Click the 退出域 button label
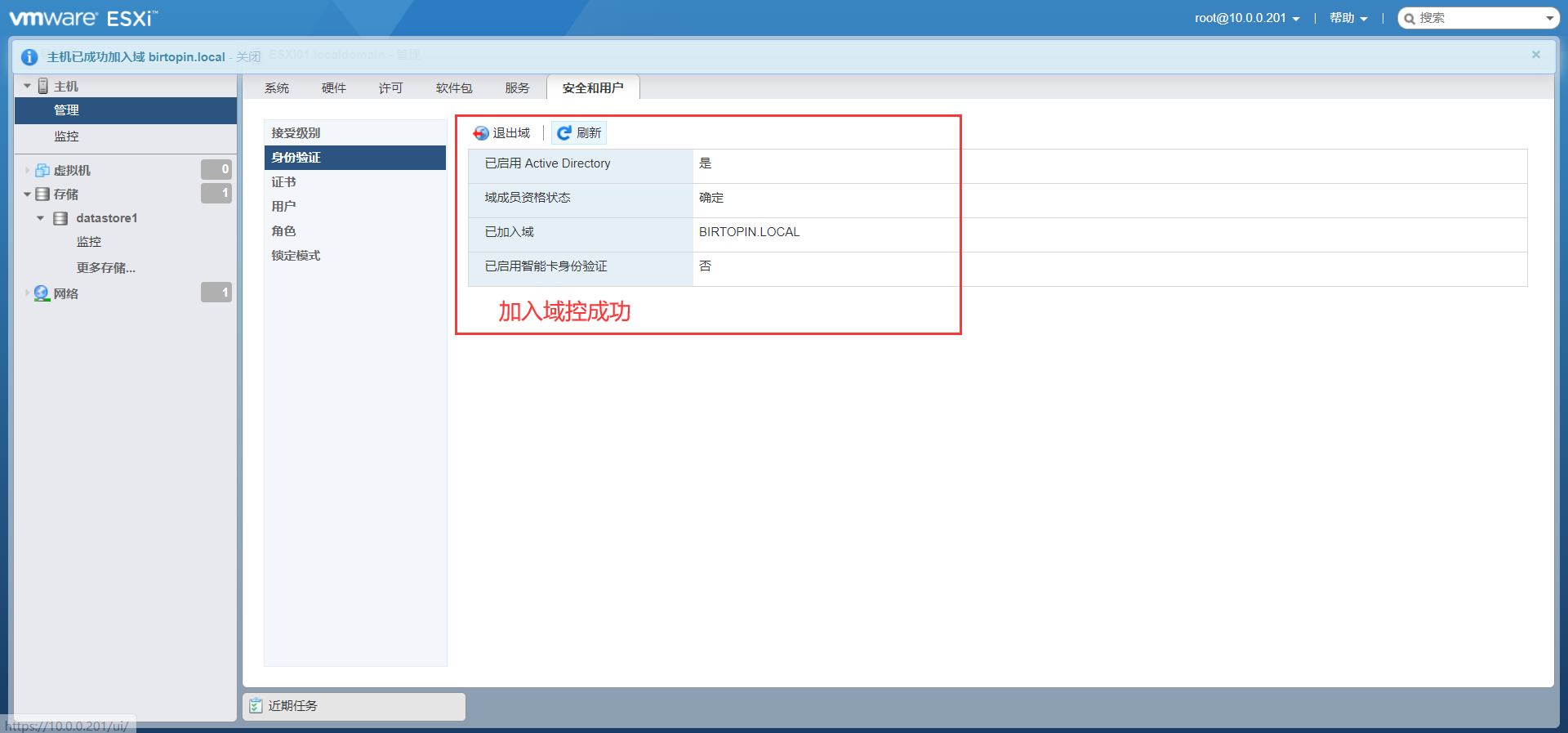Viewport: 1568px width, 733px height. pyautogui.click(x=511, y=133)
